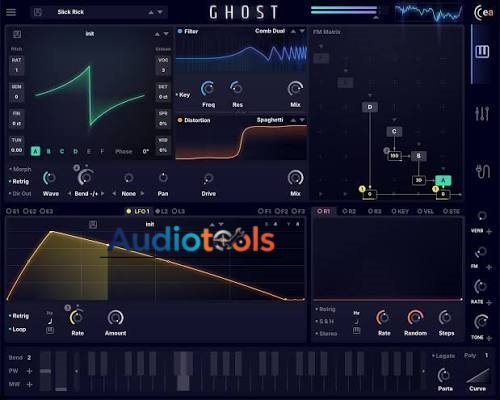Toggle oscillator Retrig option
Screen dimensions: 500x400
19,182
